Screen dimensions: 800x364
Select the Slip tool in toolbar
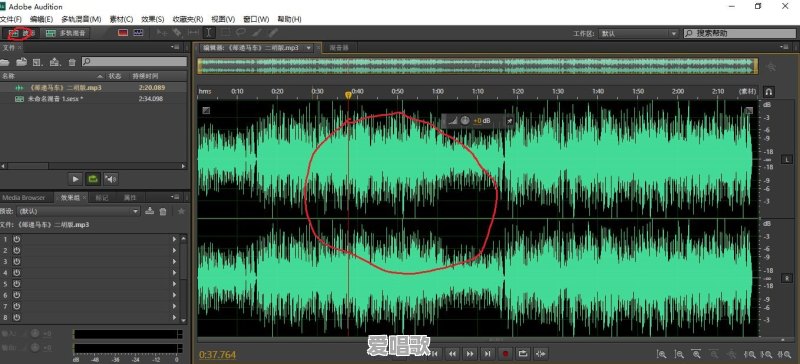193,33
